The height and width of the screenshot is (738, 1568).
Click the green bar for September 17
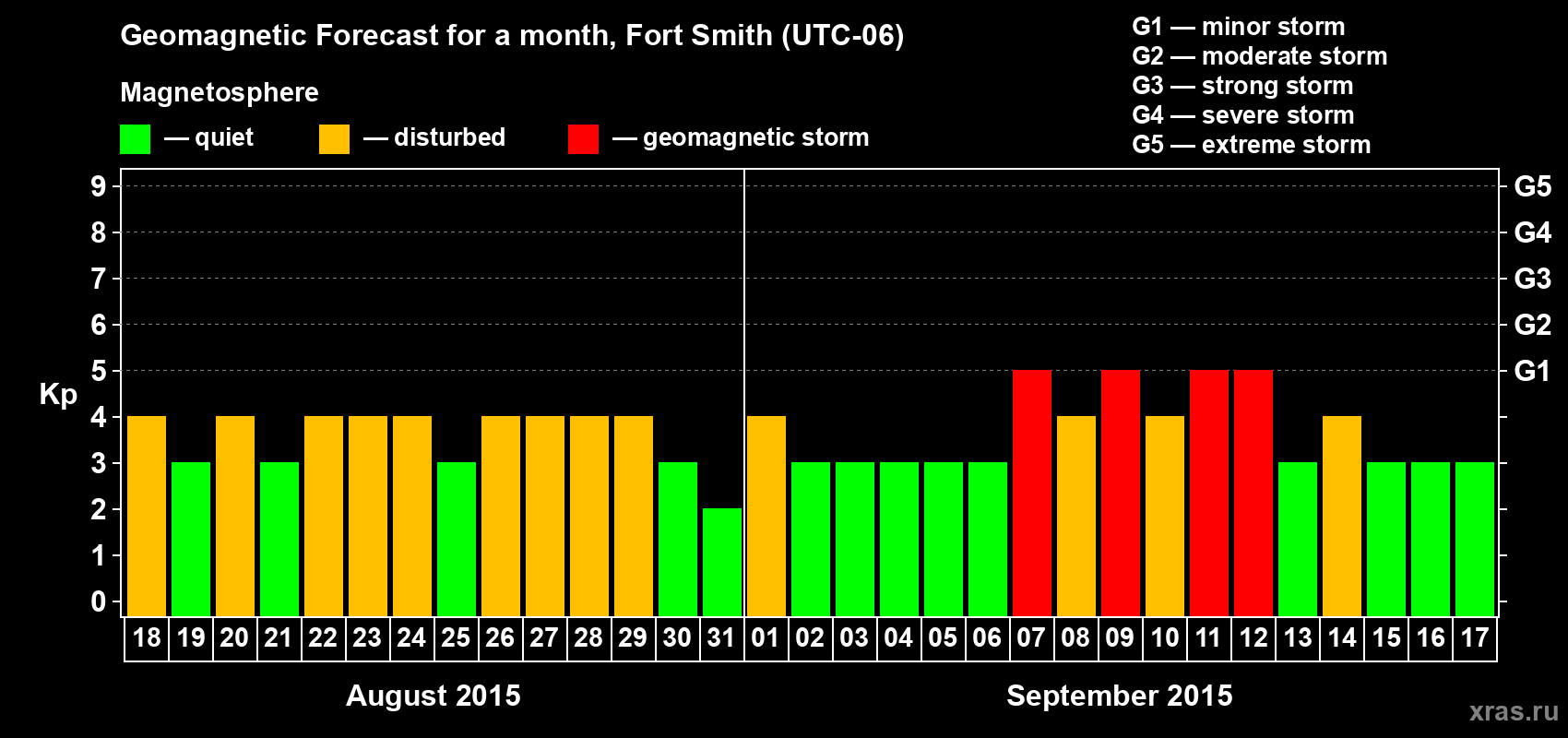(x=1475, y=540)
